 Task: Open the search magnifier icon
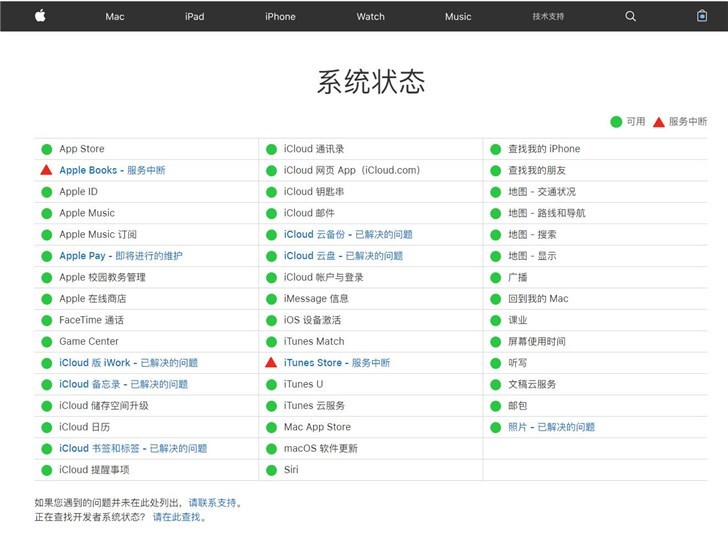(630, 16)
